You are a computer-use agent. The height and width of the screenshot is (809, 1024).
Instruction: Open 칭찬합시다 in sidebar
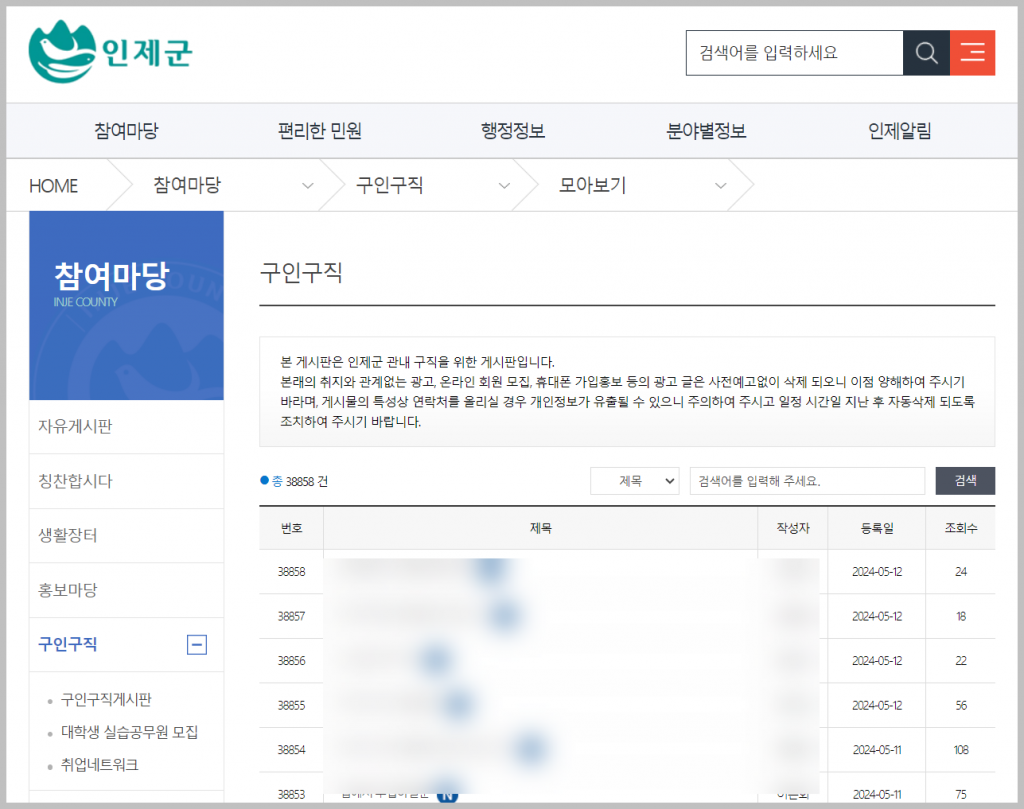click(127, 481)
